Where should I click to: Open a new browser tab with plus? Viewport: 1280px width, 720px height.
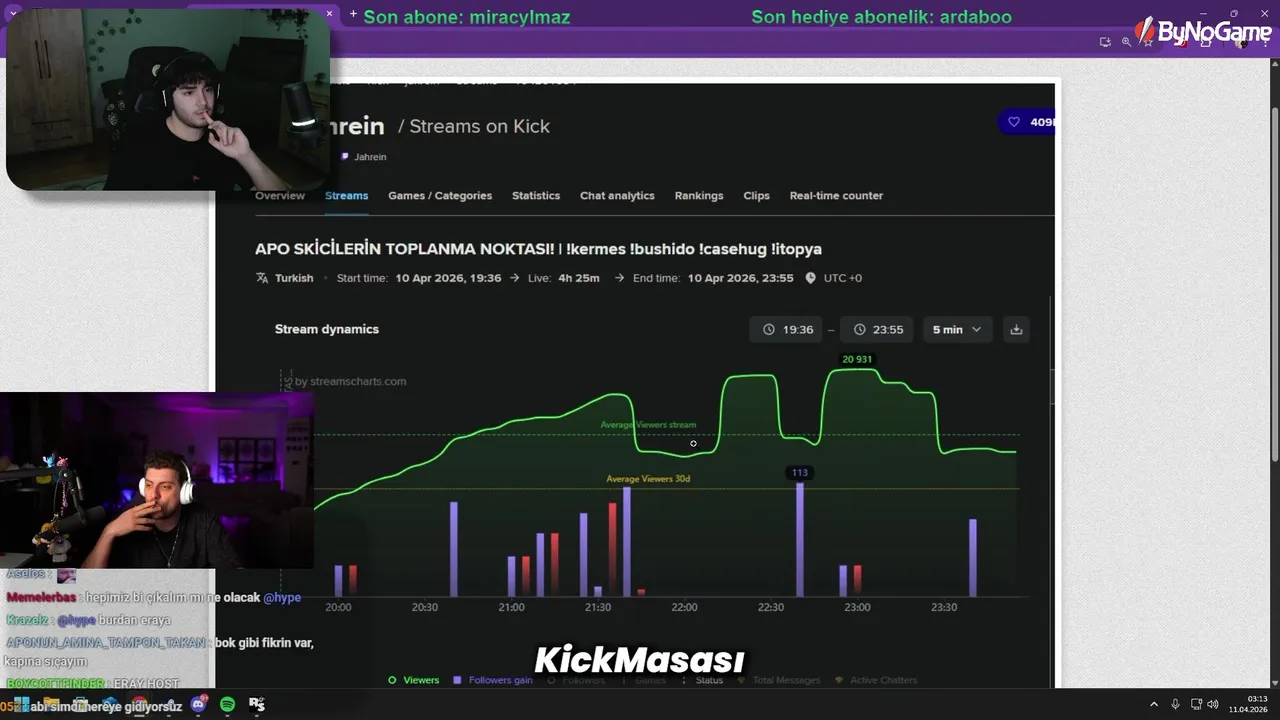coord(353,14)
